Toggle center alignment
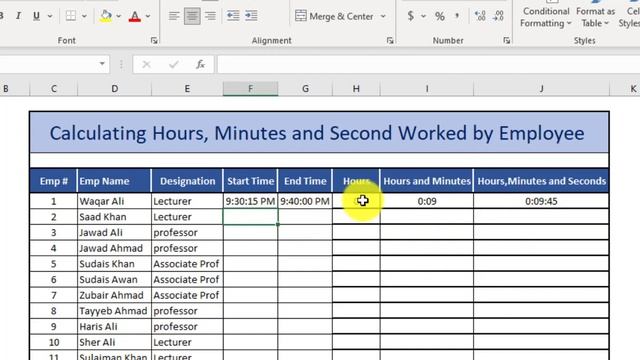 [192, 16]
